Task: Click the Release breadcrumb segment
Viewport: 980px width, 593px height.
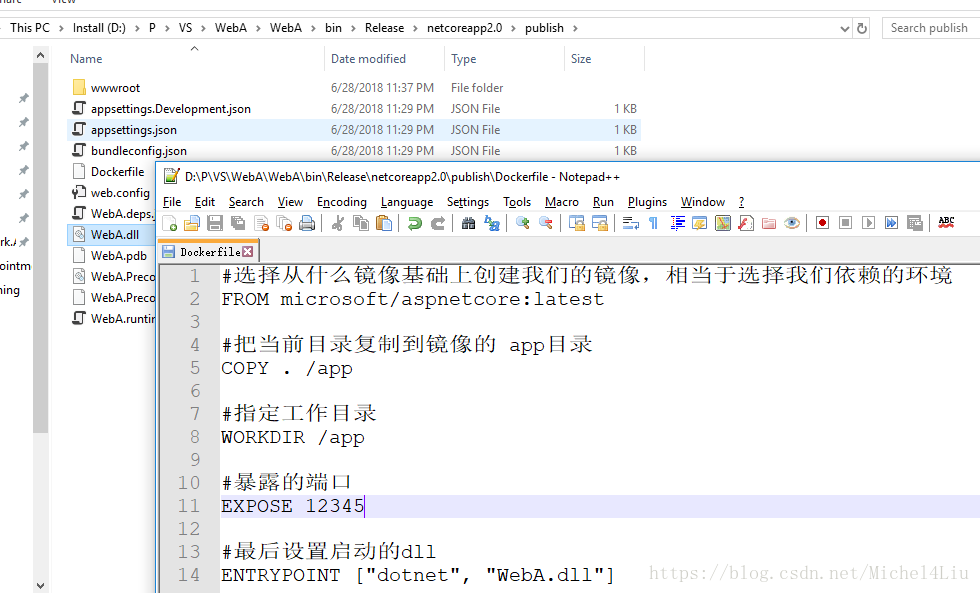Action: 384,28
